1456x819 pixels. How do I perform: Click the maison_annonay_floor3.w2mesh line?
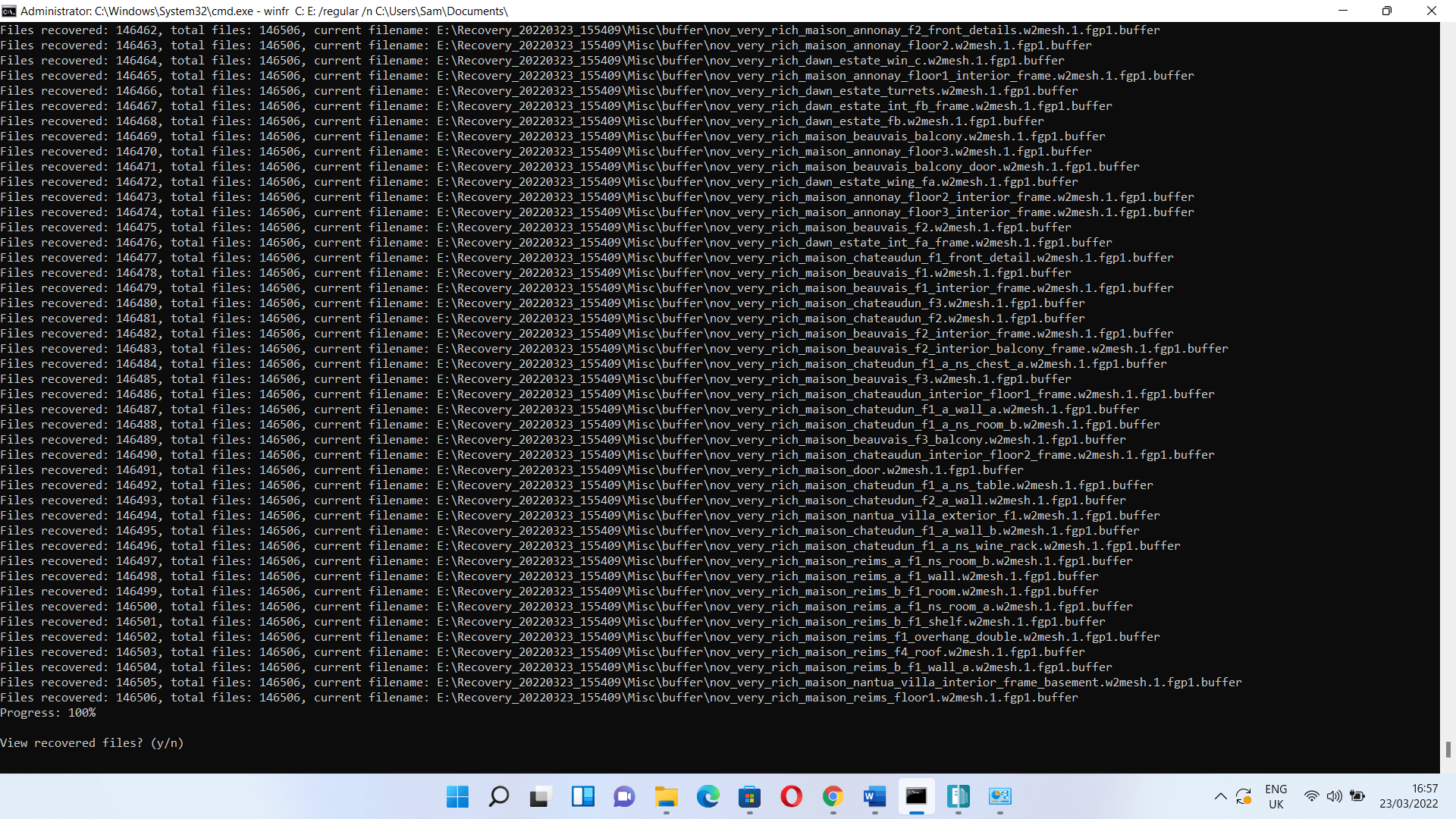coord(546,152)
